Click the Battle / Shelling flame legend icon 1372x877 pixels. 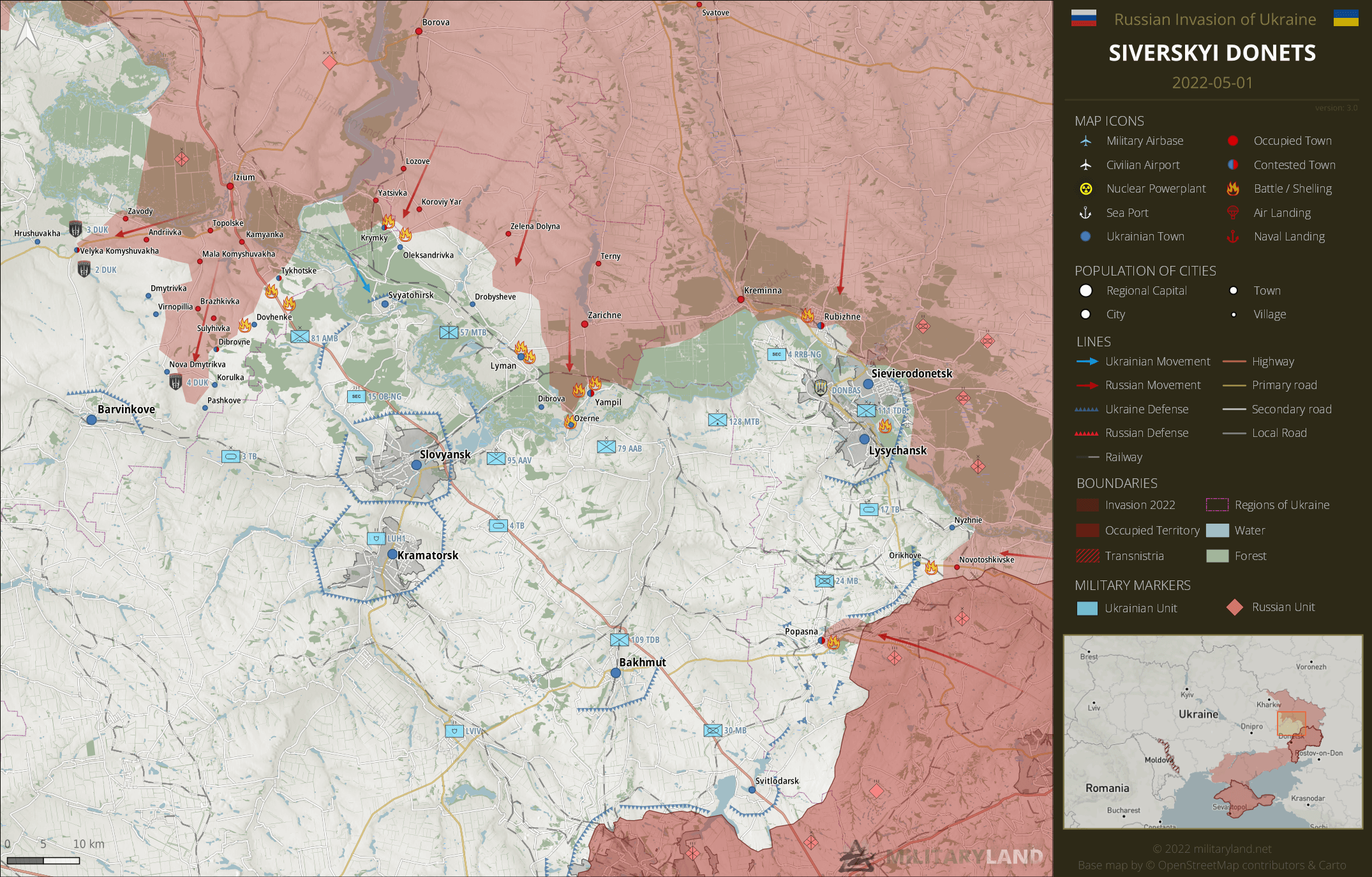coord(1233,189)
